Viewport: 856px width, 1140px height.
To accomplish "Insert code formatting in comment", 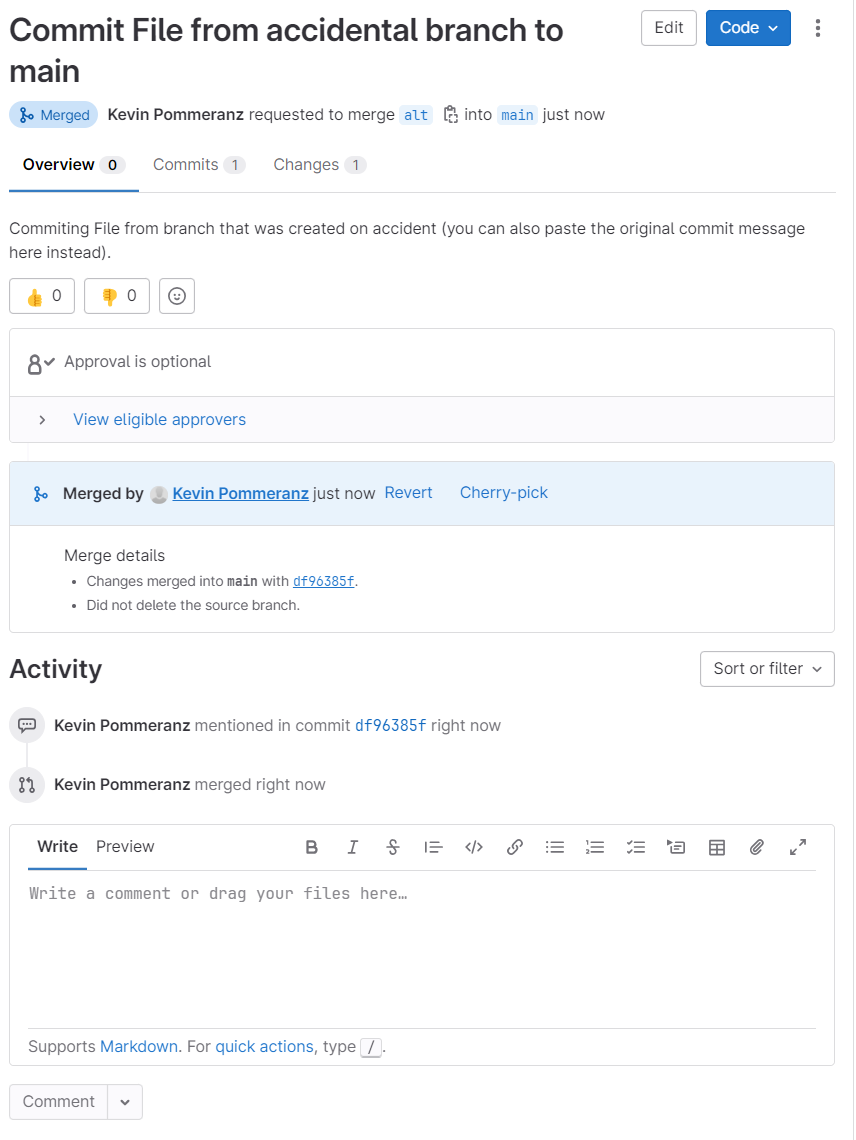I will [474, 847].
